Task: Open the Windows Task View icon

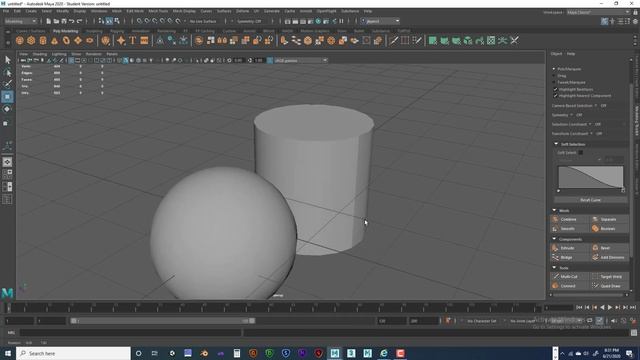Action: click(155, 353)
